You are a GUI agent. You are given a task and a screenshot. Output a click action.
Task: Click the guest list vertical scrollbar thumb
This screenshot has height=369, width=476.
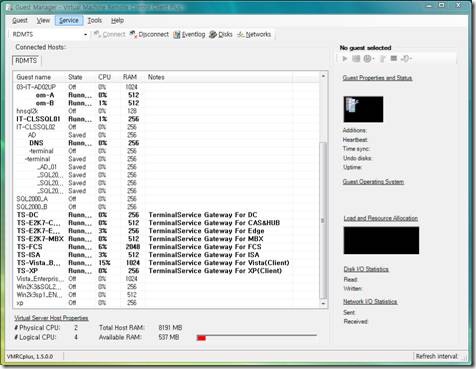(323, 220)
